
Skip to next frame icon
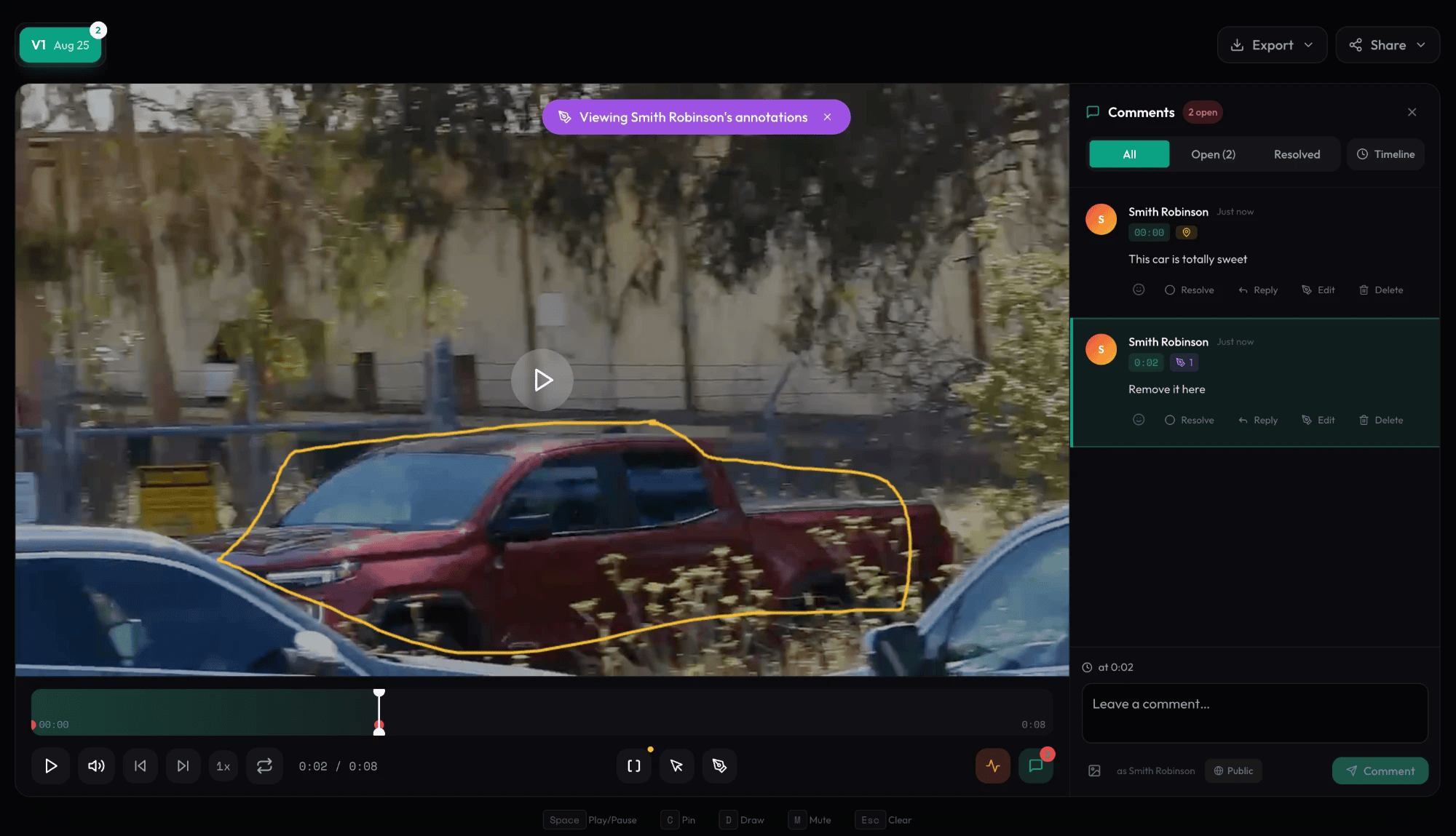pyautogui.click(x=183, y=766)
